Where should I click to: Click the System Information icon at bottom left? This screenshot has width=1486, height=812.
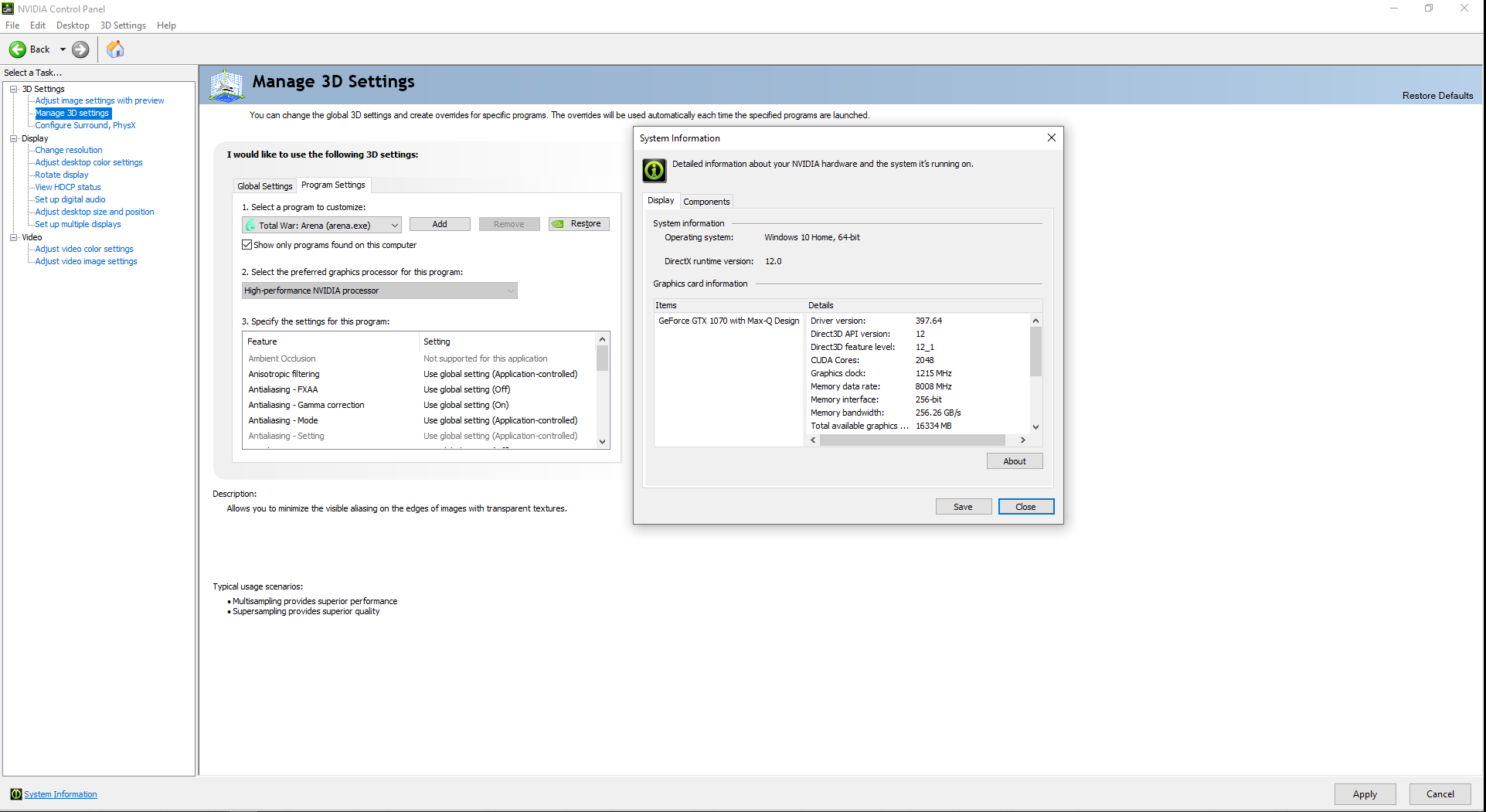(x=15, y=794)
